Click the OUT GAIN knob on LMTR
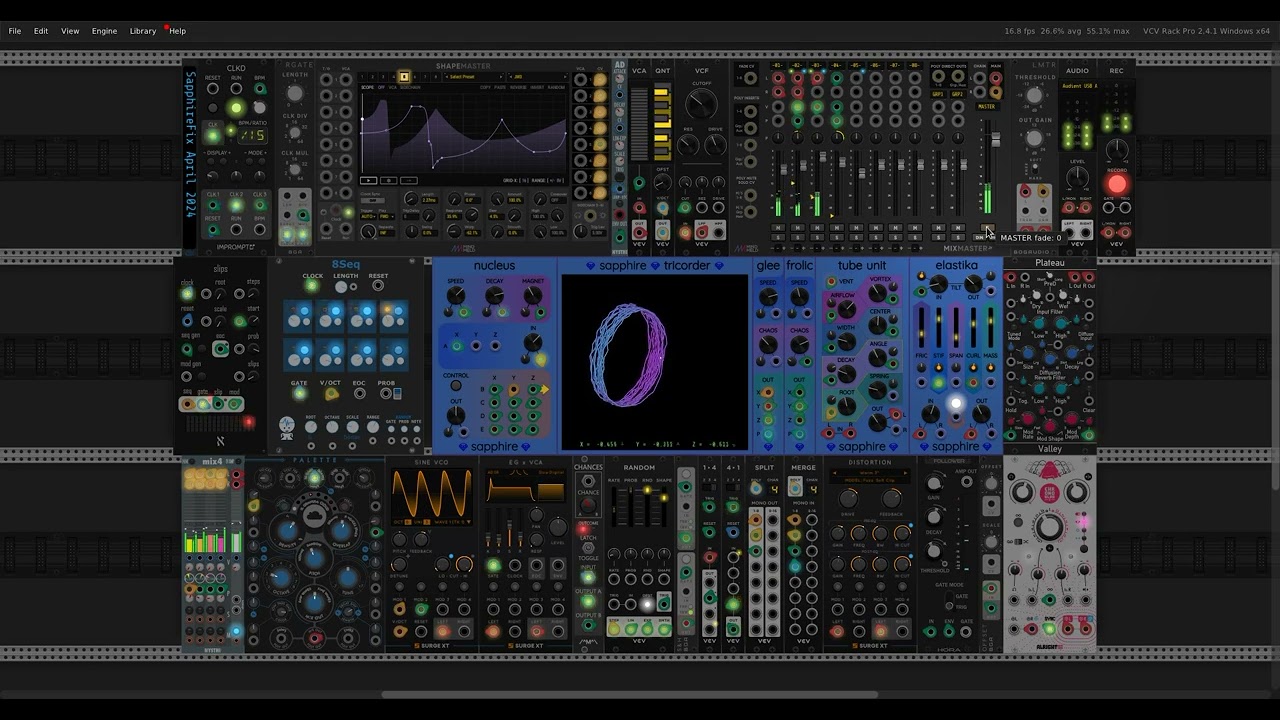The image size is (1280, 720). 1034,138
